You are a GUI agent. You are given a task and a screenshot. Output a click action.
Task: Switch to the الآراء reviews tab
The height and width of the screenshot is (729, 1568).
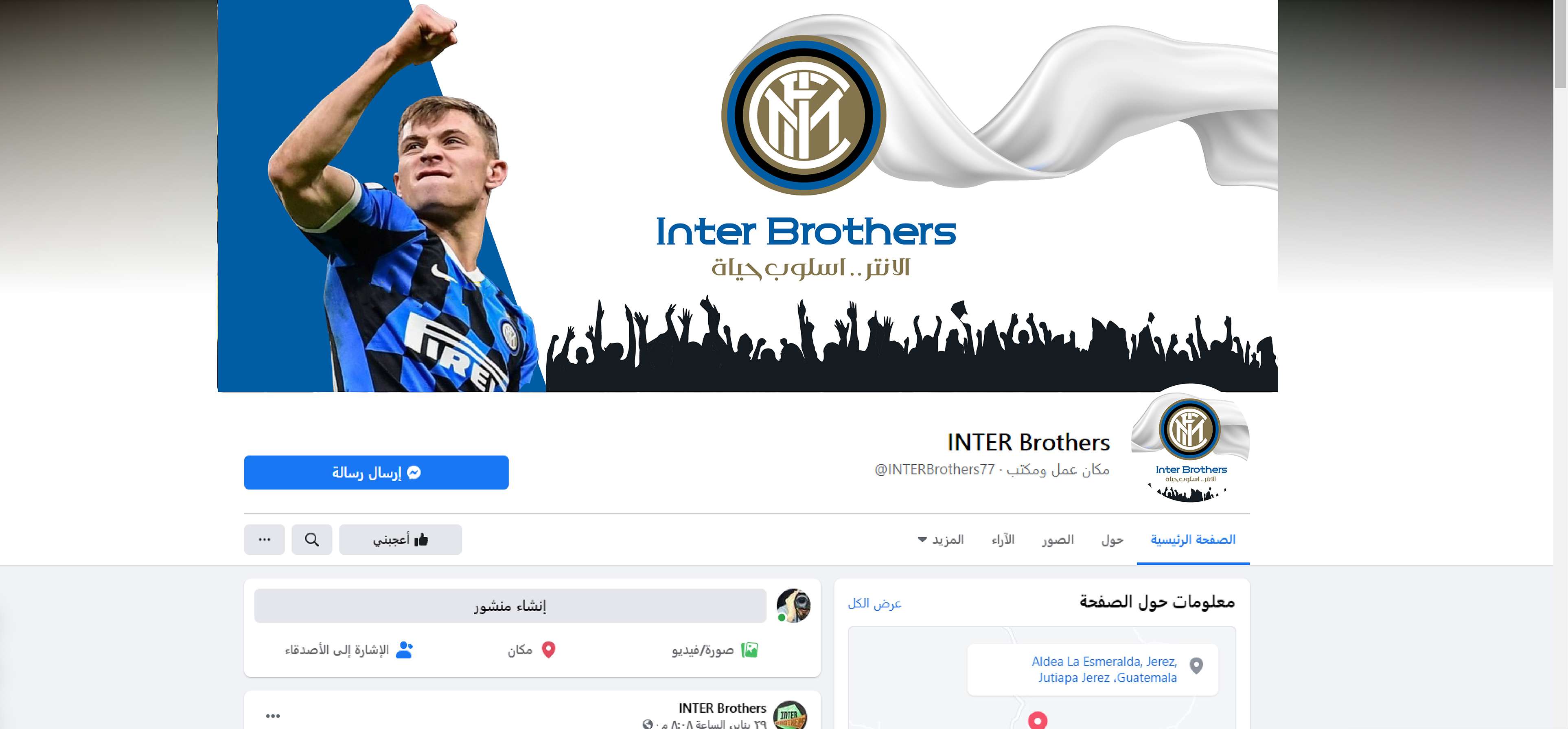point(1003,540)
